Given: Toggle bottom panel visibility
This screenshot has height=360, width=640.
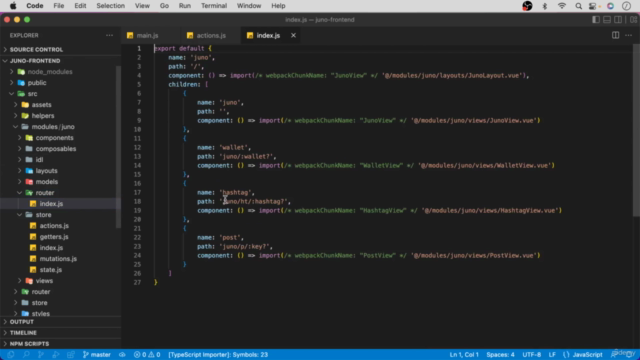Looking at the screenshot, I should tap(607, 20).
